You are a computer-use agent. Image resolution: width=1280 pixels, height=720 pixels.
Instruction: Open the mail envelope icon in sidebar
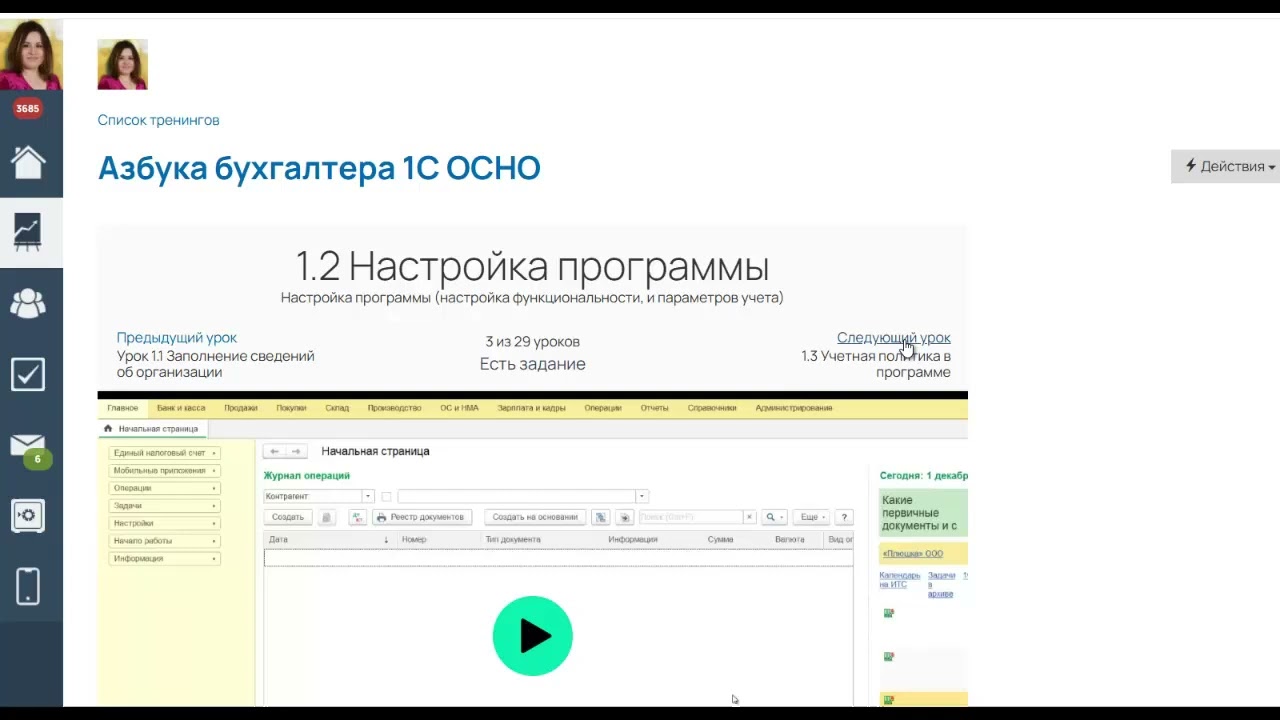point(28,445)
